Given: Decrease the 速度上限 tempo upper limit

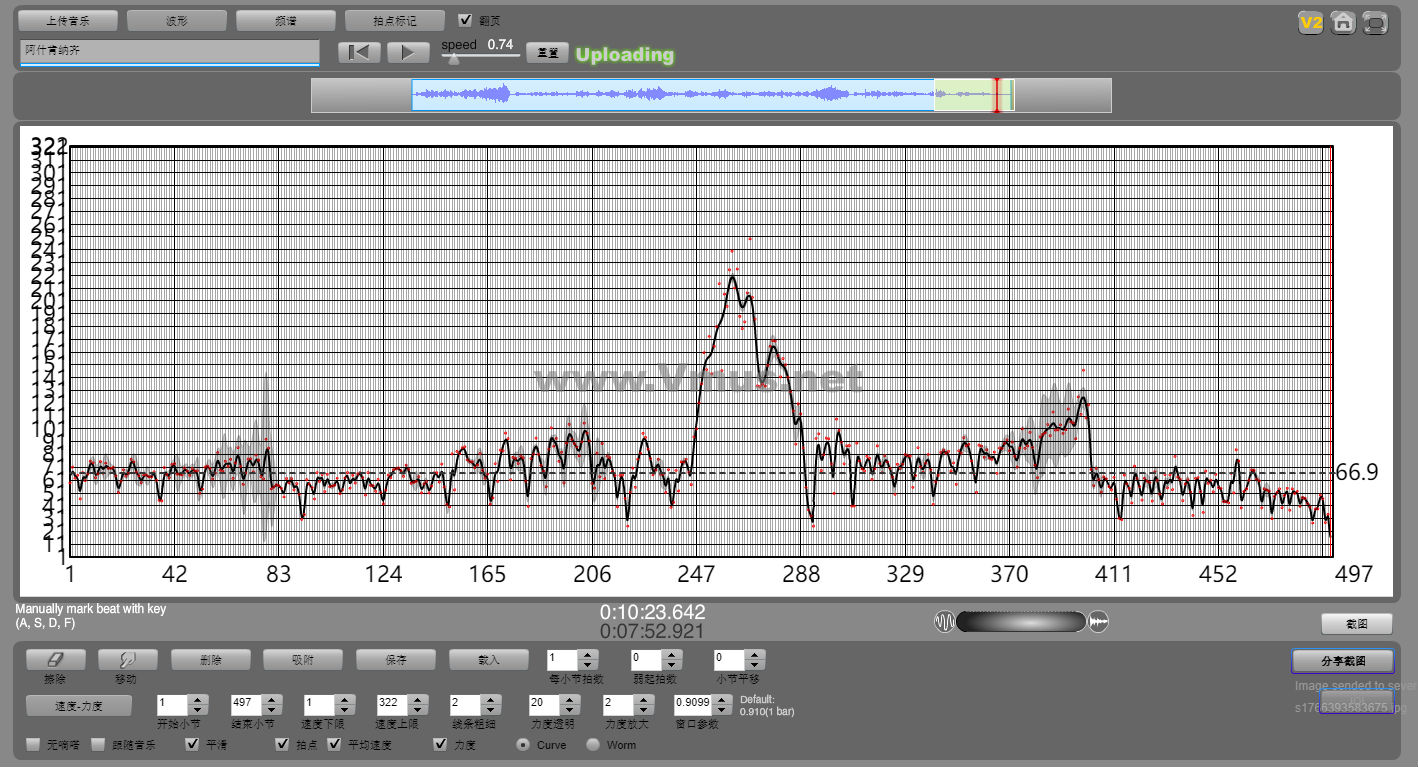Looking at the screenshot, I should point(417,710).
